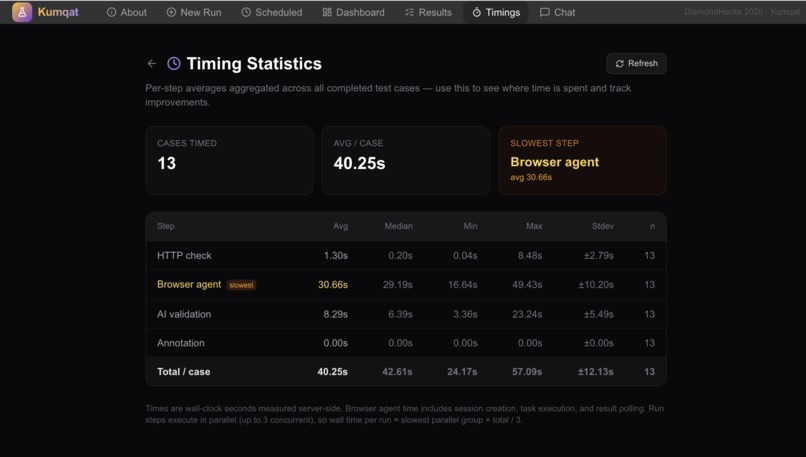Click the Kumqat flask logo icon
The height and width of the screenshot is (457, 806).
point(22,12)
